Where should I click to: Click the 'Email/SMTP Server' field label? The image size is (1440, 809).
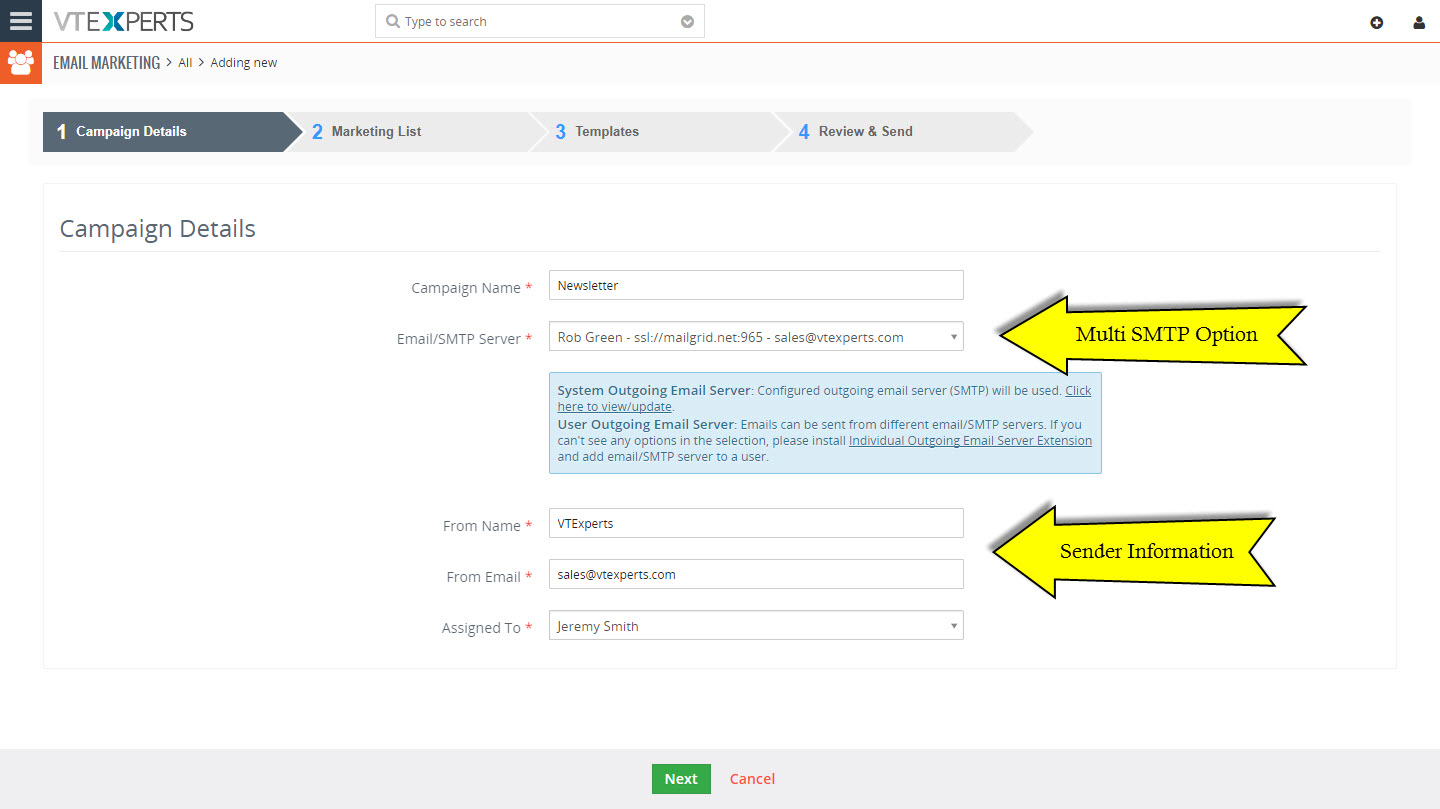(459, 339)
